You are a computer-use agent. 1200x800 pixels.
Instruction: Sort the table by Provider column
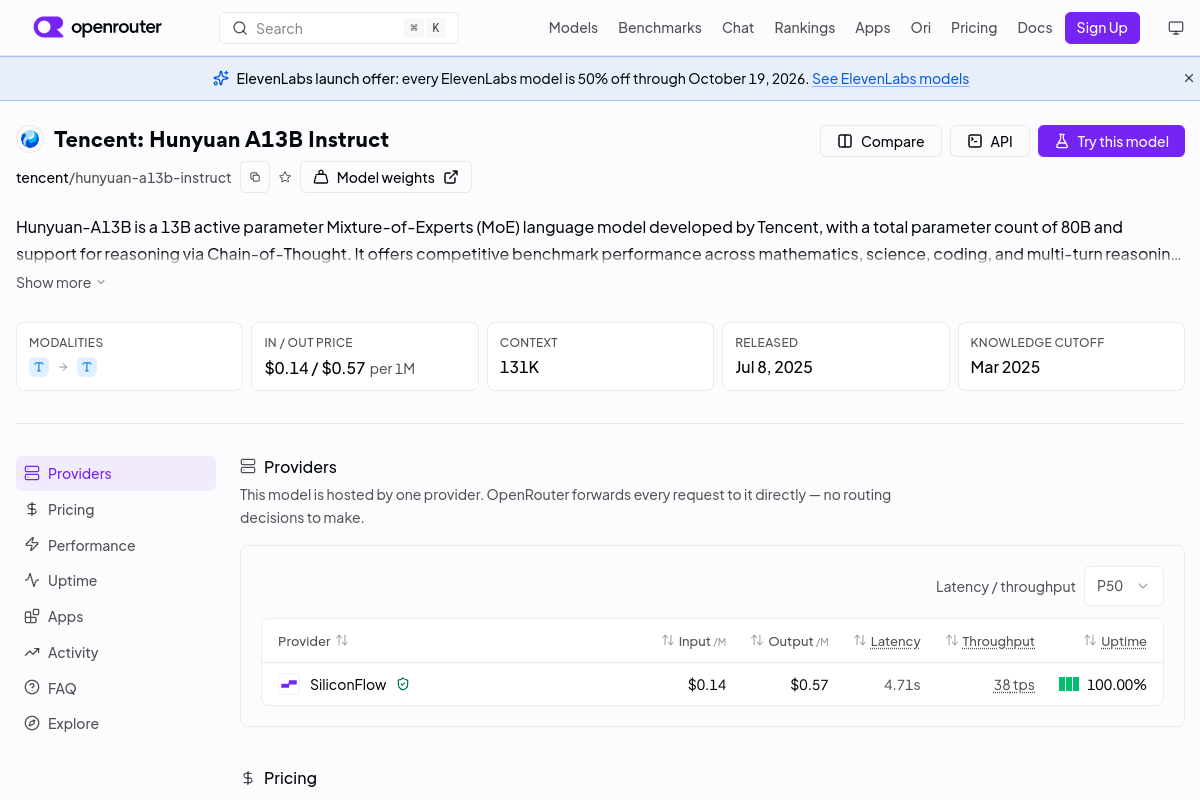313,641
